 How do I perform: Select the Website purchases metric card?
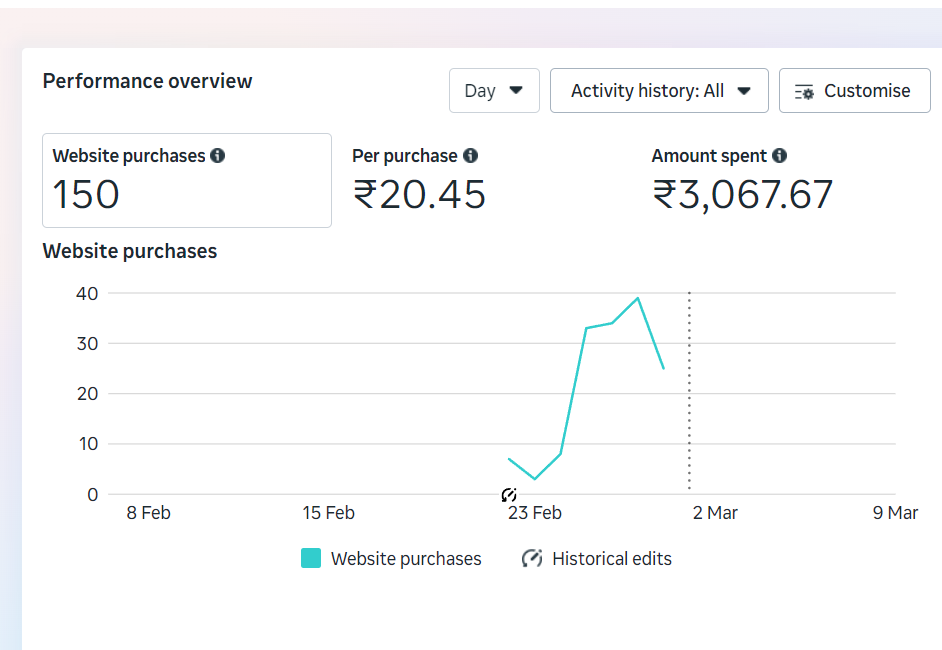click(x=187, y=181)
